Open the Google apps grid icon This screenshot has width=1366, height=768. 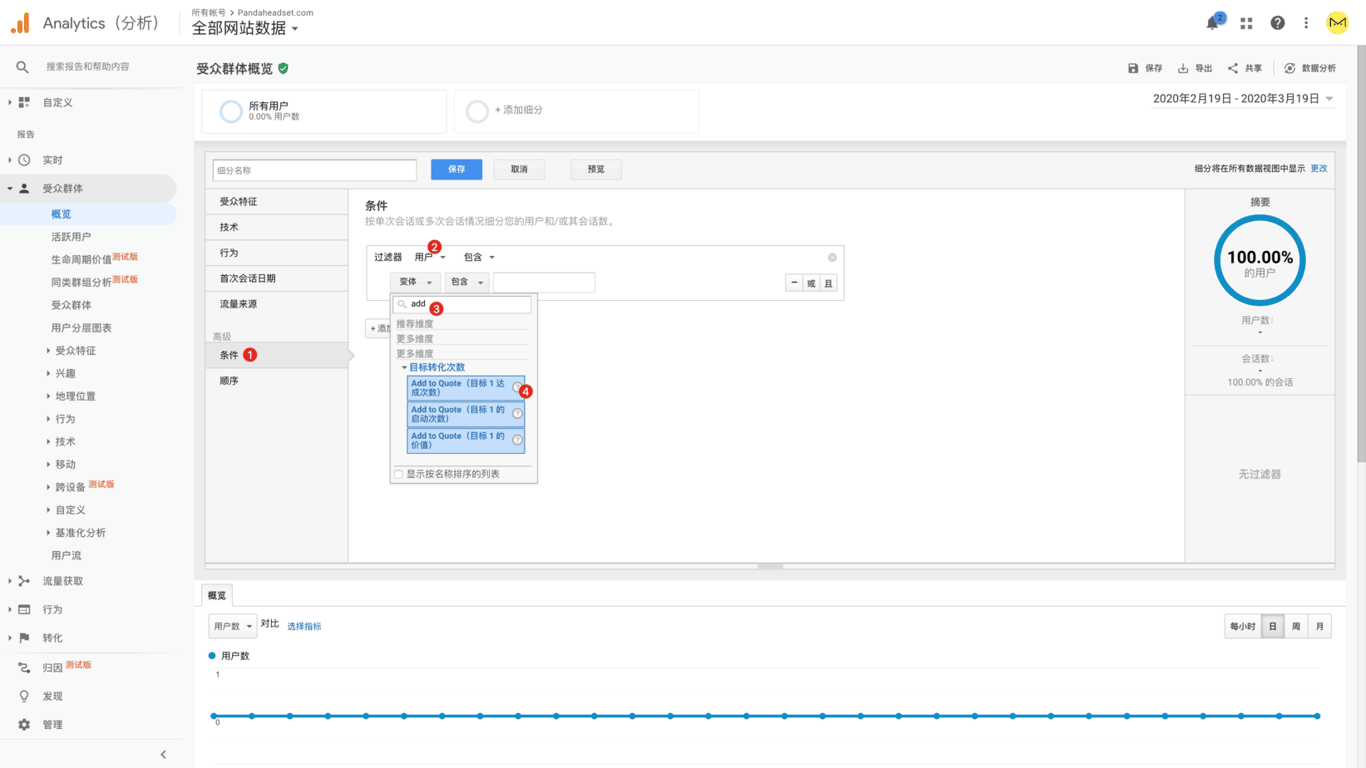(1246, 23)
